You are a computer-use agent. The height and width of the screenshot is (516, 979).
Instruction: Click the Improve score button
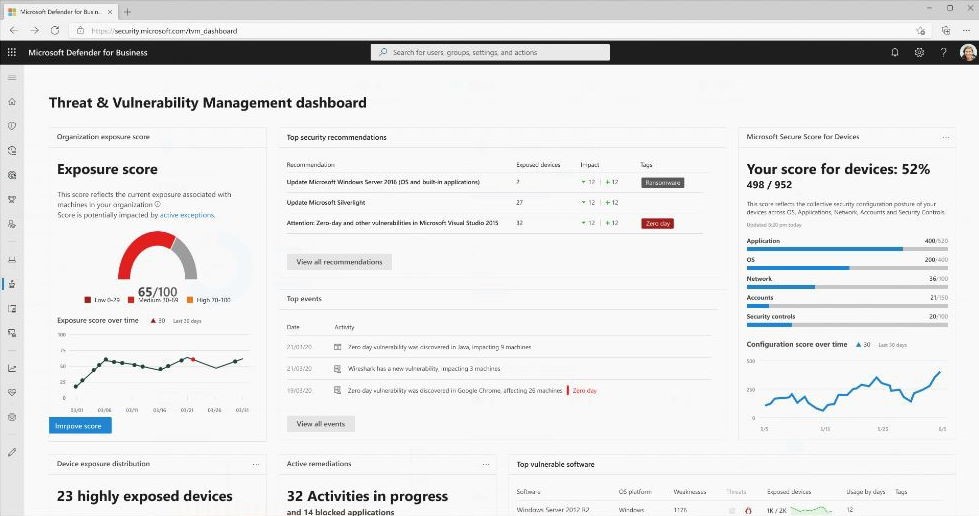coord(80,425)
